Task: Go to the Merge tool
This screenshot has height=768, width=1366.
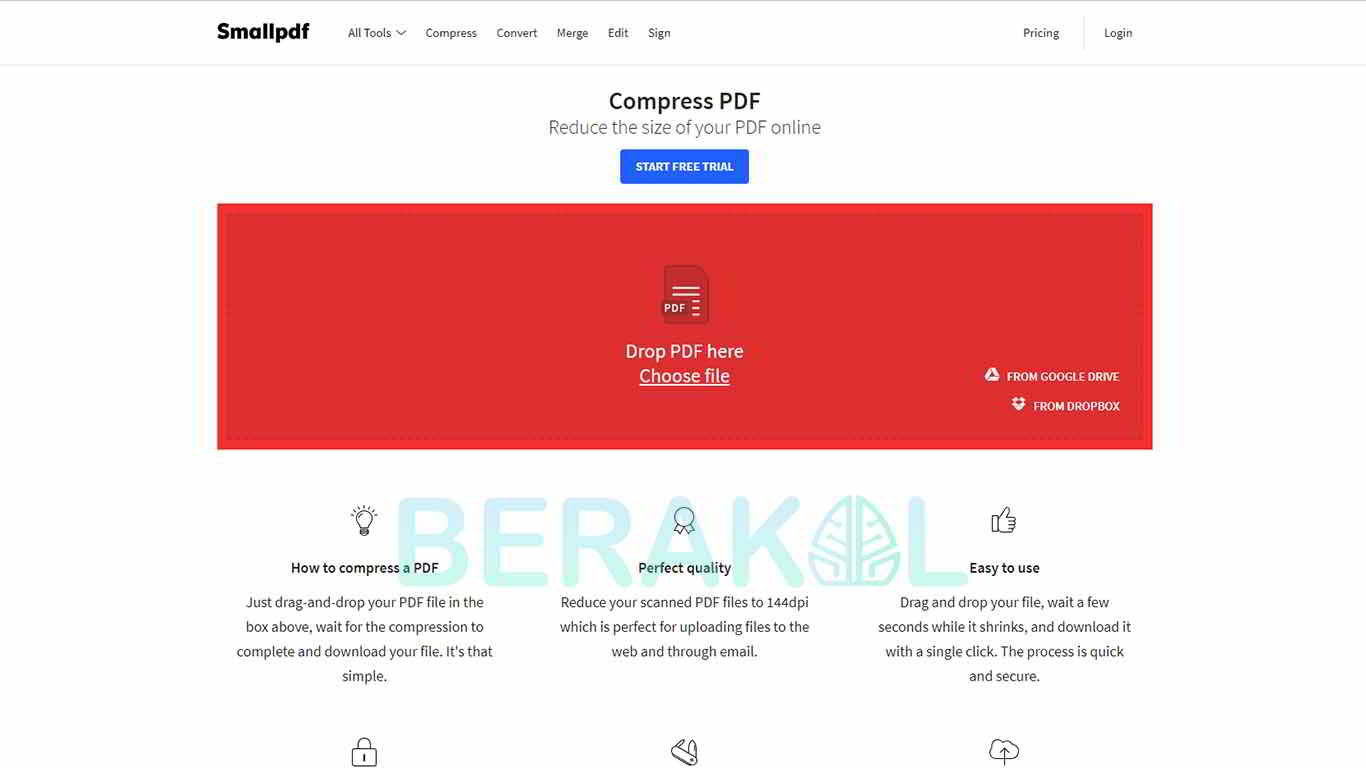Action: 572,33
